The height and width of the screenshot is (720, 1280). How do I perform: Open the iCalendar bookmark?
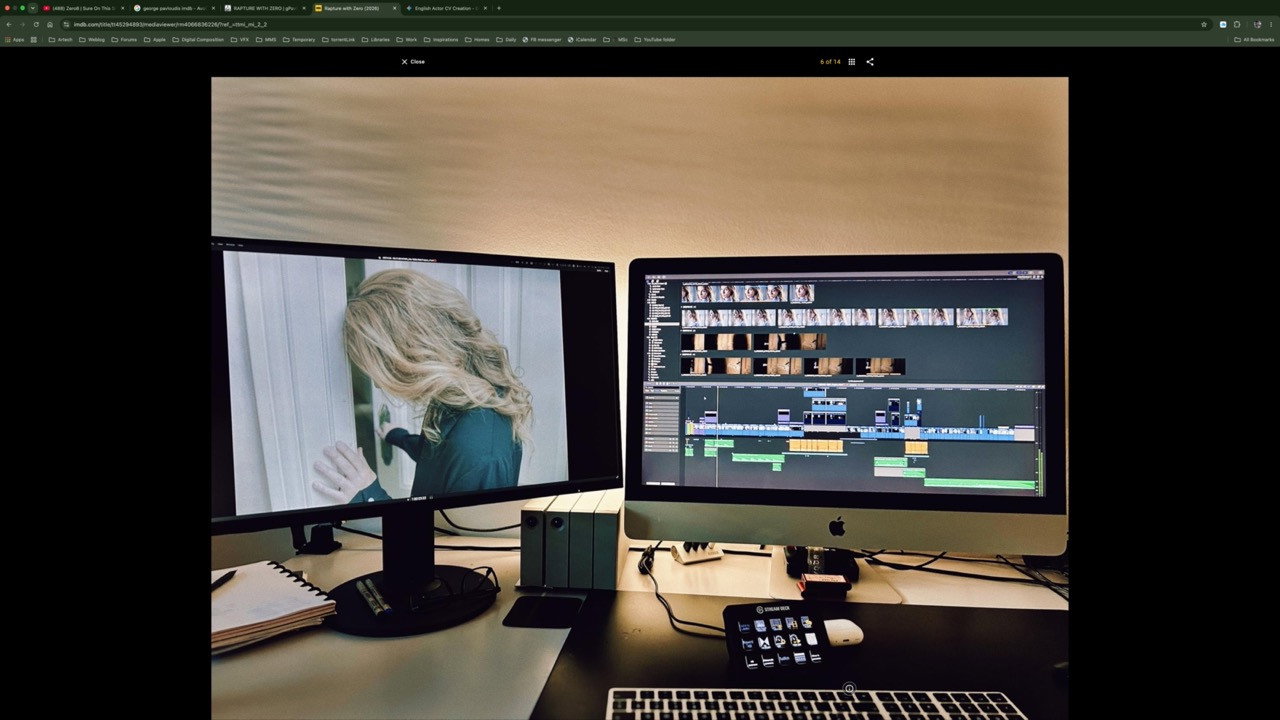coord(582,40)
